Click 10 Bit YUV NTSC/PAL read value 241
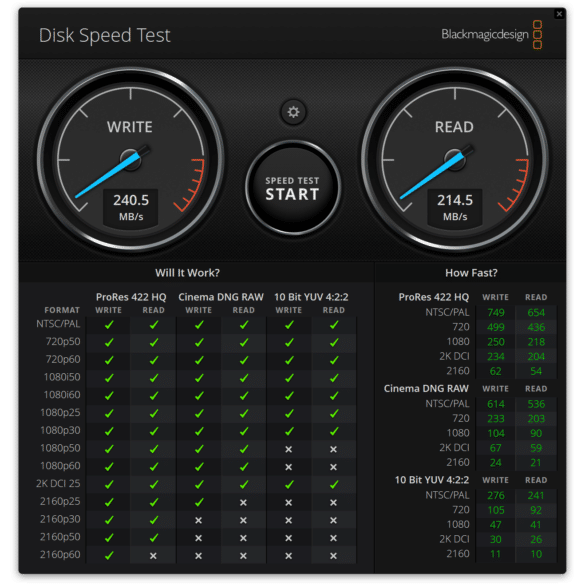This screenshot has height=585, width=585. pyautogui.click(x=536, y=495)
